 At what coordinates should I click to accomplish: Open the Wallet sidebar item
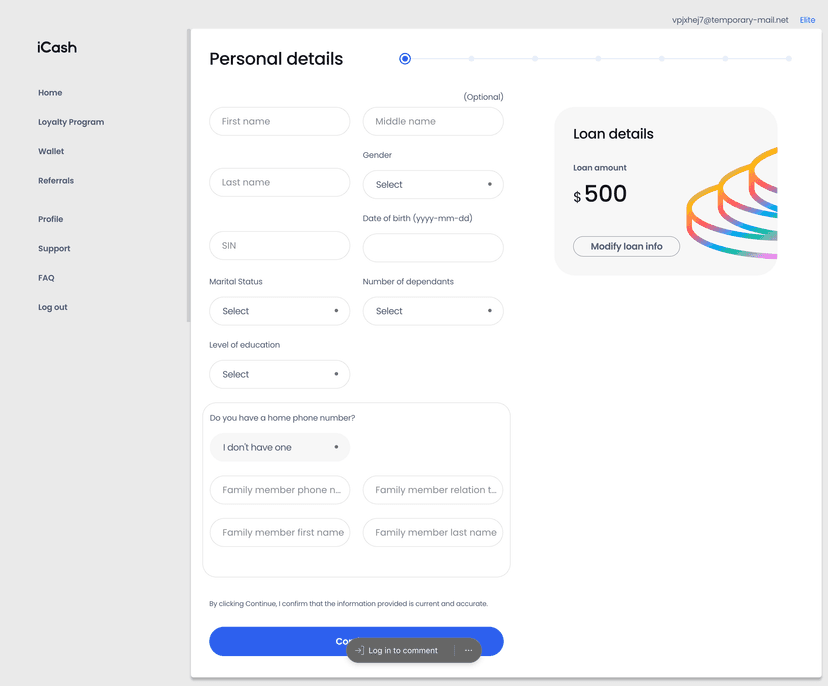coord(51,151)
